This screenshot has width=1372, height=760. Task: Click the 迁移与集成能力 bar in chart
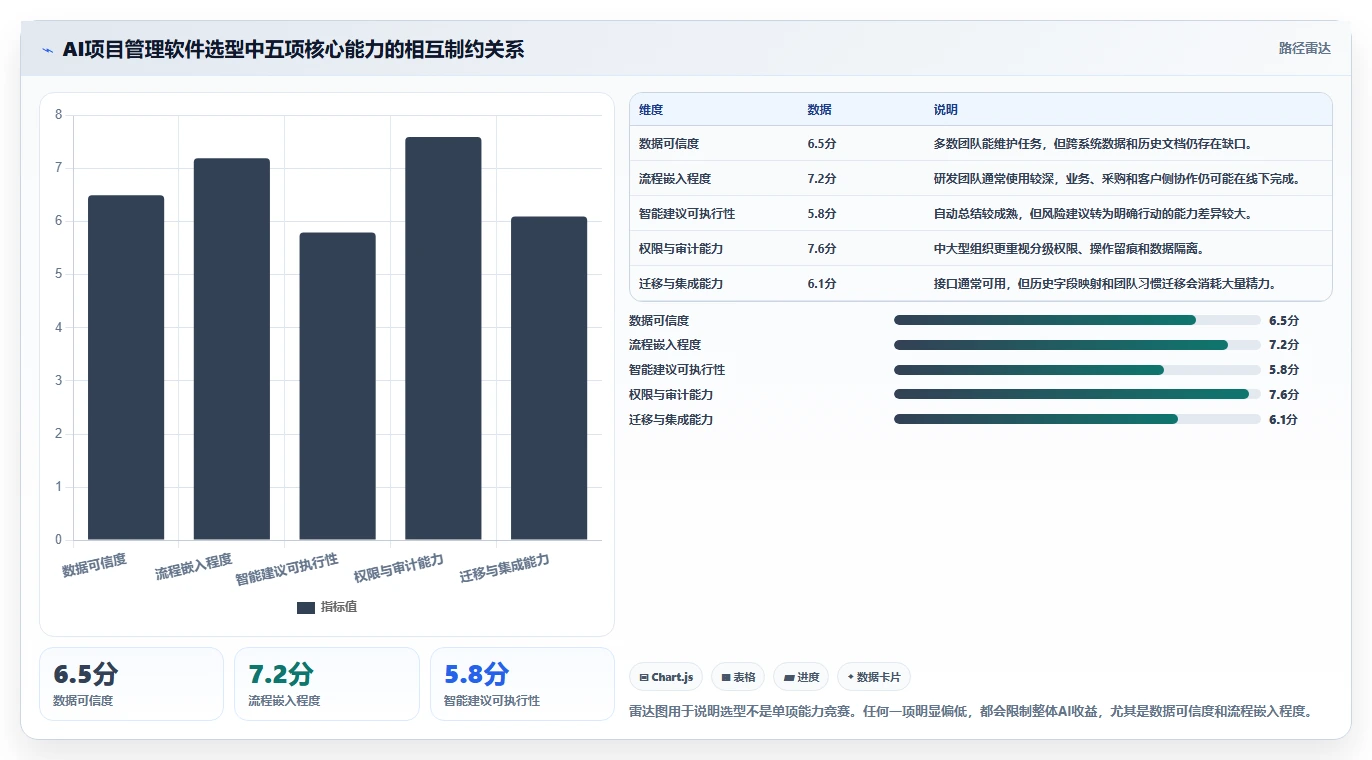tap(549, 378)
